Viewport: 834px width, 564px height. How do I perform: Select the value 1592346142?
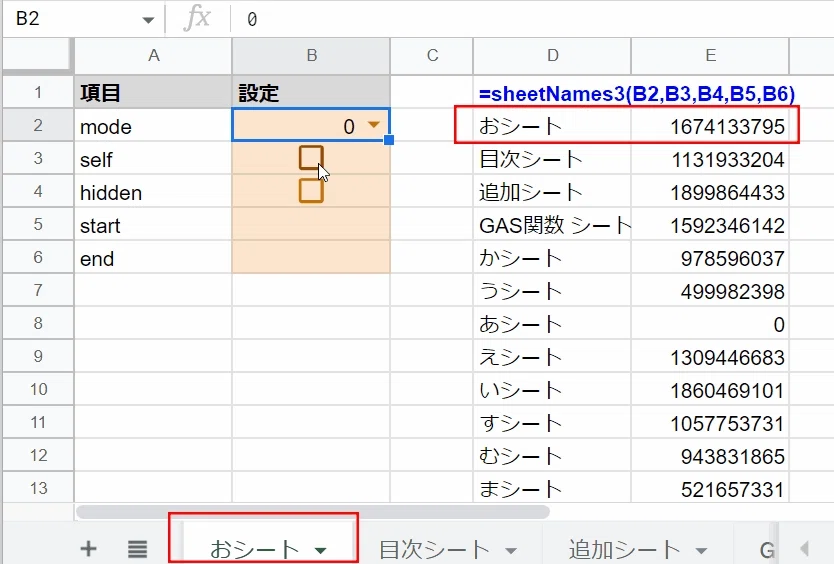(x=710, y=225)
